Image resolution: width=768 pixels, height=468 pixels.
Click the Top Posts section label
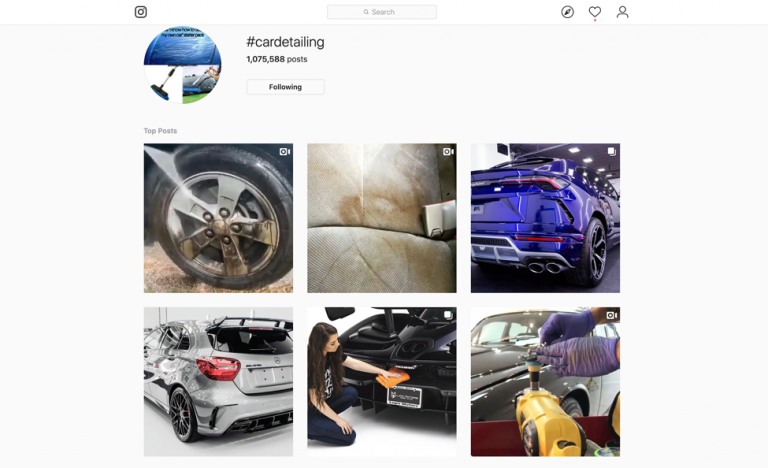(x=160, y=131)
